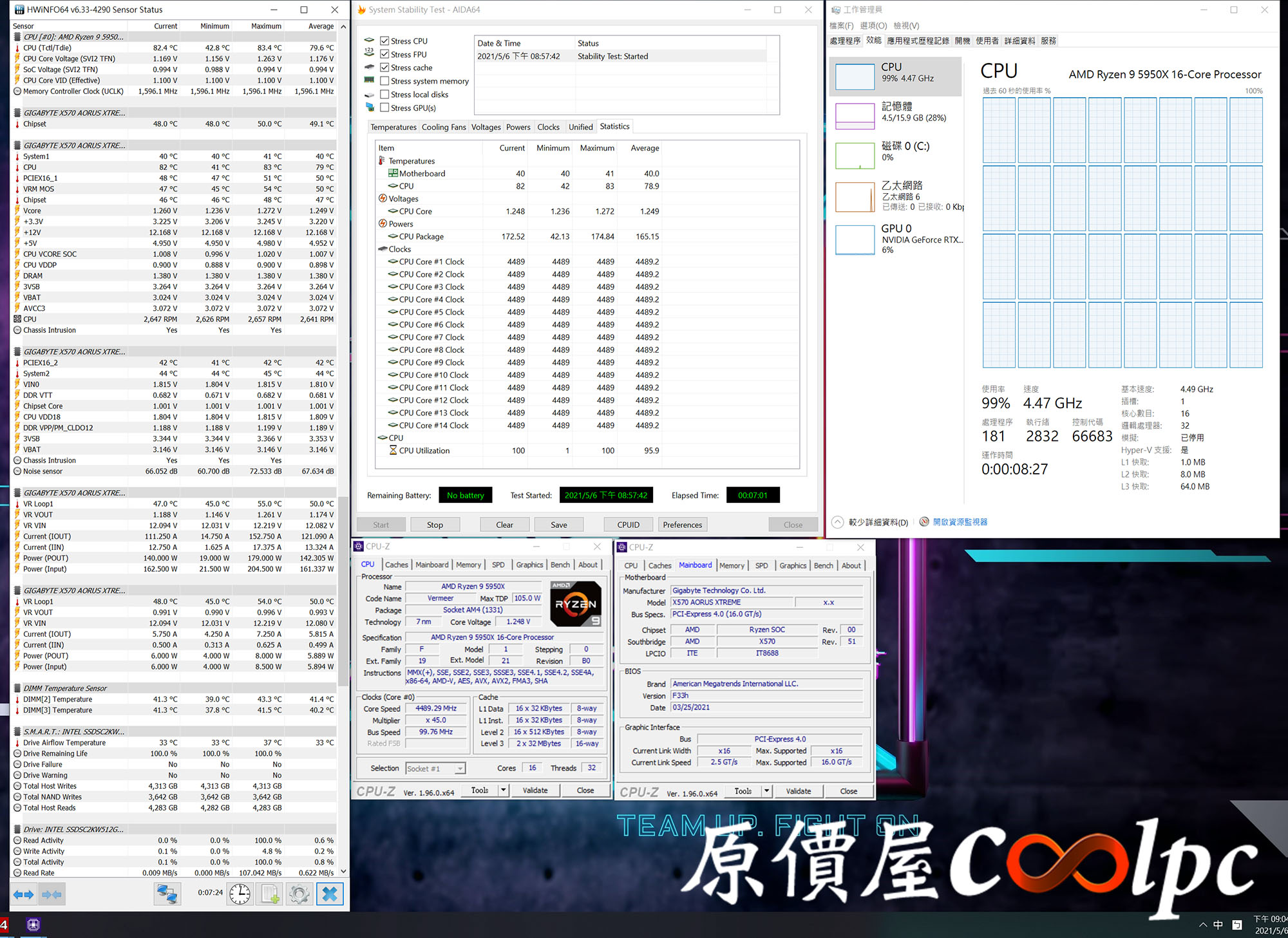Click Close button in right CPU-Z window
The height and width of the screenshot is (938, 1288).
[x=848, y=791]
